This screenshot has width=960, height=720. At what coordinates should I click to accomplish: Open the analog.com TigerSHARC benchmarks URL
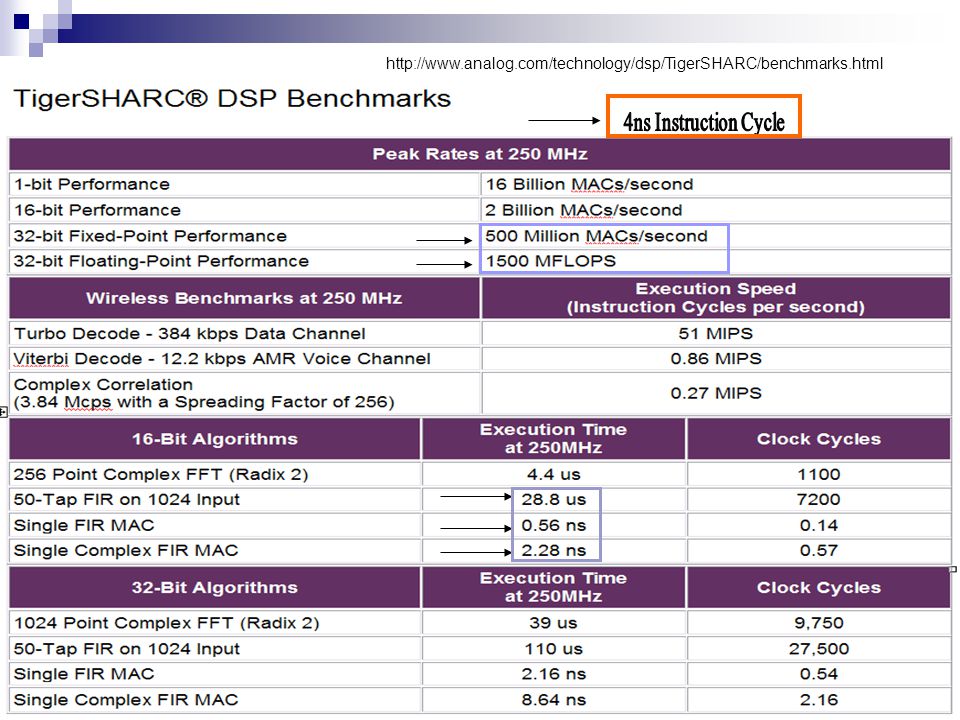634,63
